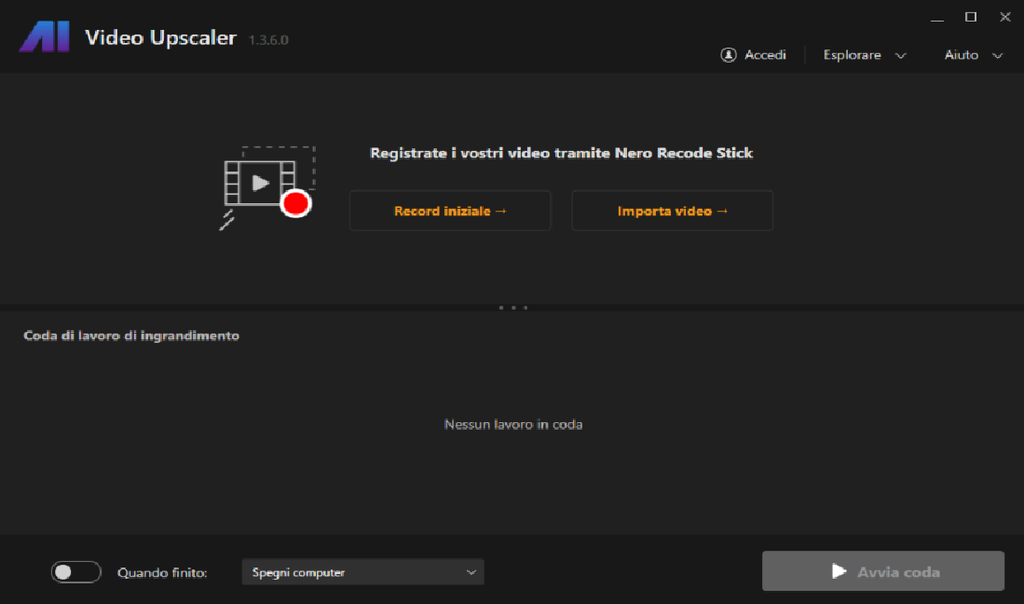Click the AI Video Upscaler logo
This screenshot has width=1024, height=604.
[44, 37]
